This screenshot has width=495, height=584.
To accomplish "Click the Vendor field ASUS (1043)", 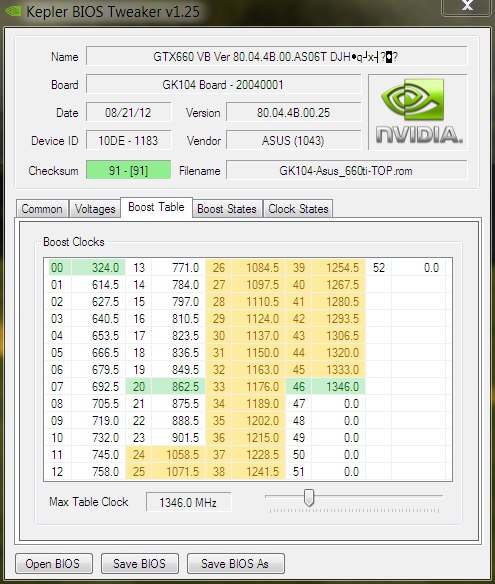I will (x=293, y=140).
